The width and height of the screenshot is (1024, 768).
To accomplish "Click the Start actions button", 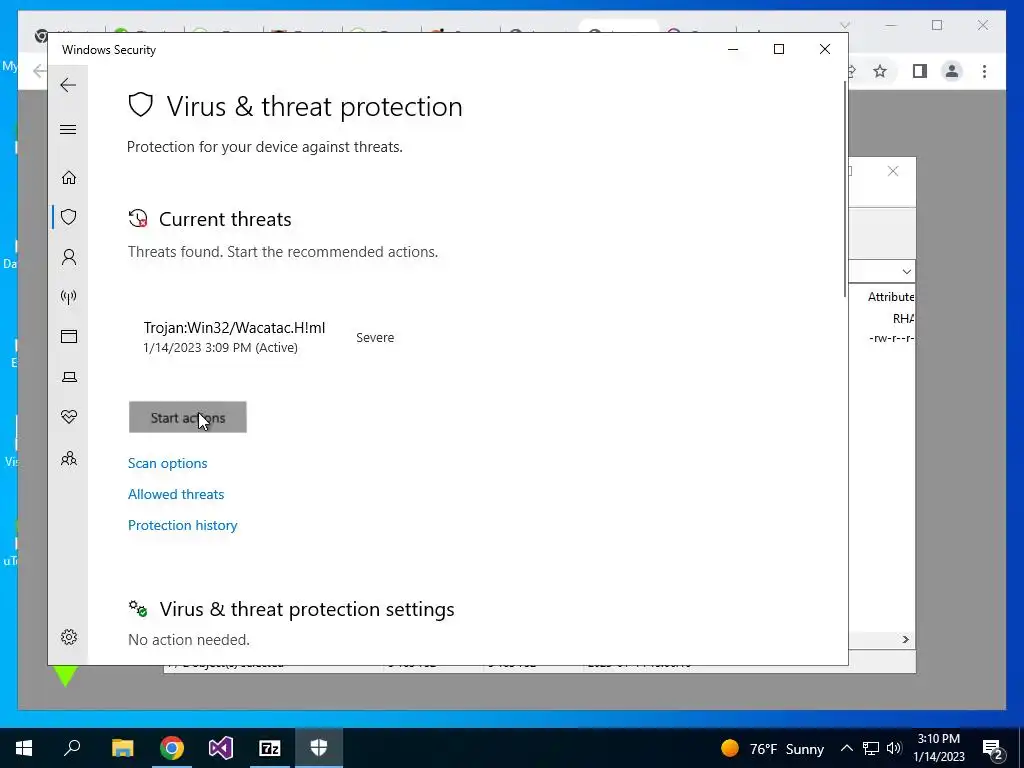I will click(187, 417).
